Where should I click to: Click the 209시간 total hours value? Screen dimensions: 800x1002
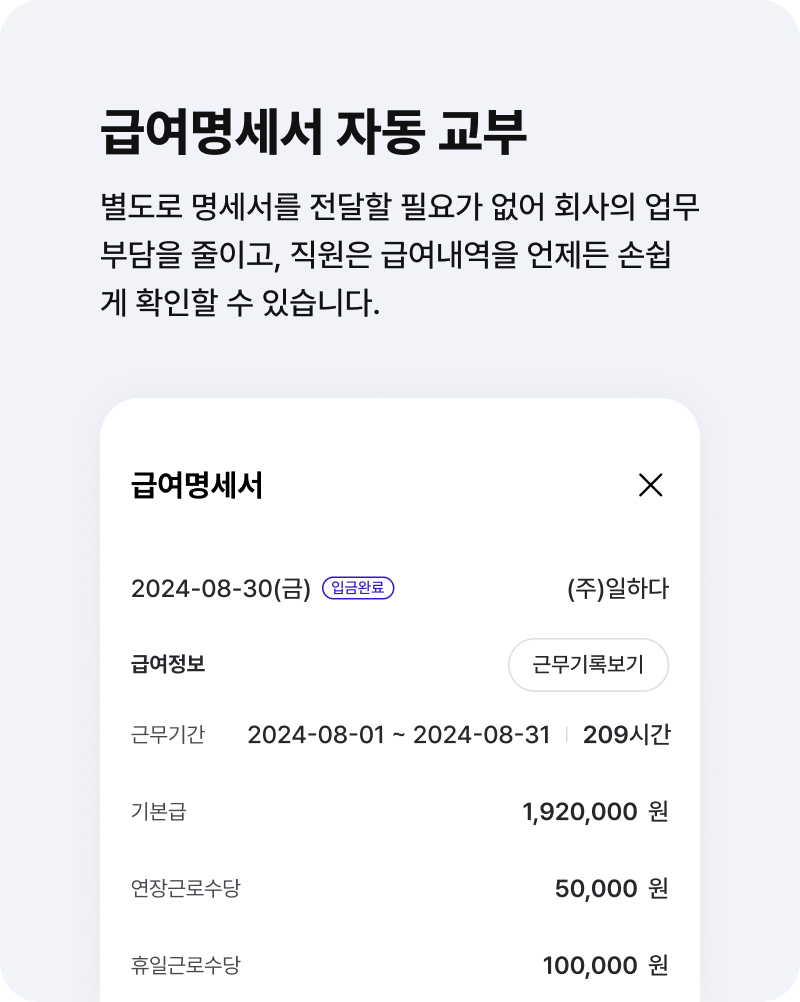click(x=626, y=735)
